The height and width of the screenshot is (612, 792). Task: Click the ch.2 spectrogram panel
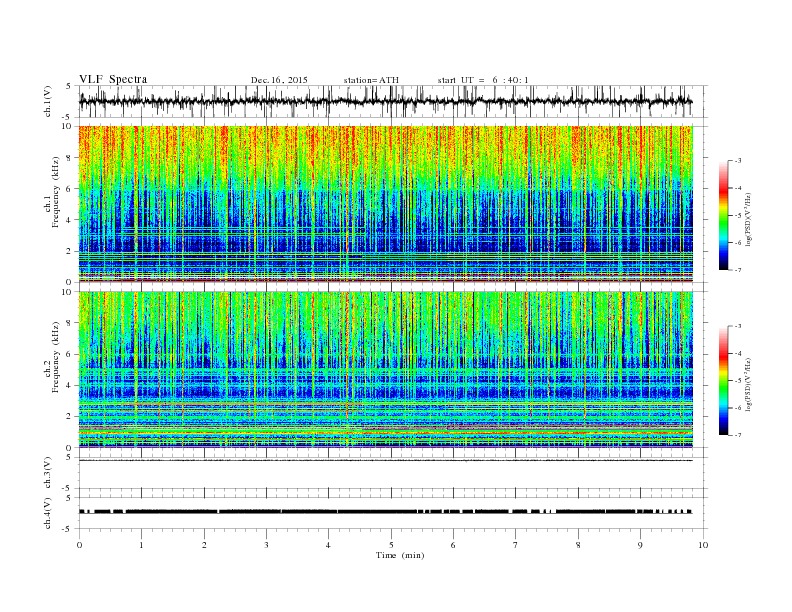(x=386, y=369)
